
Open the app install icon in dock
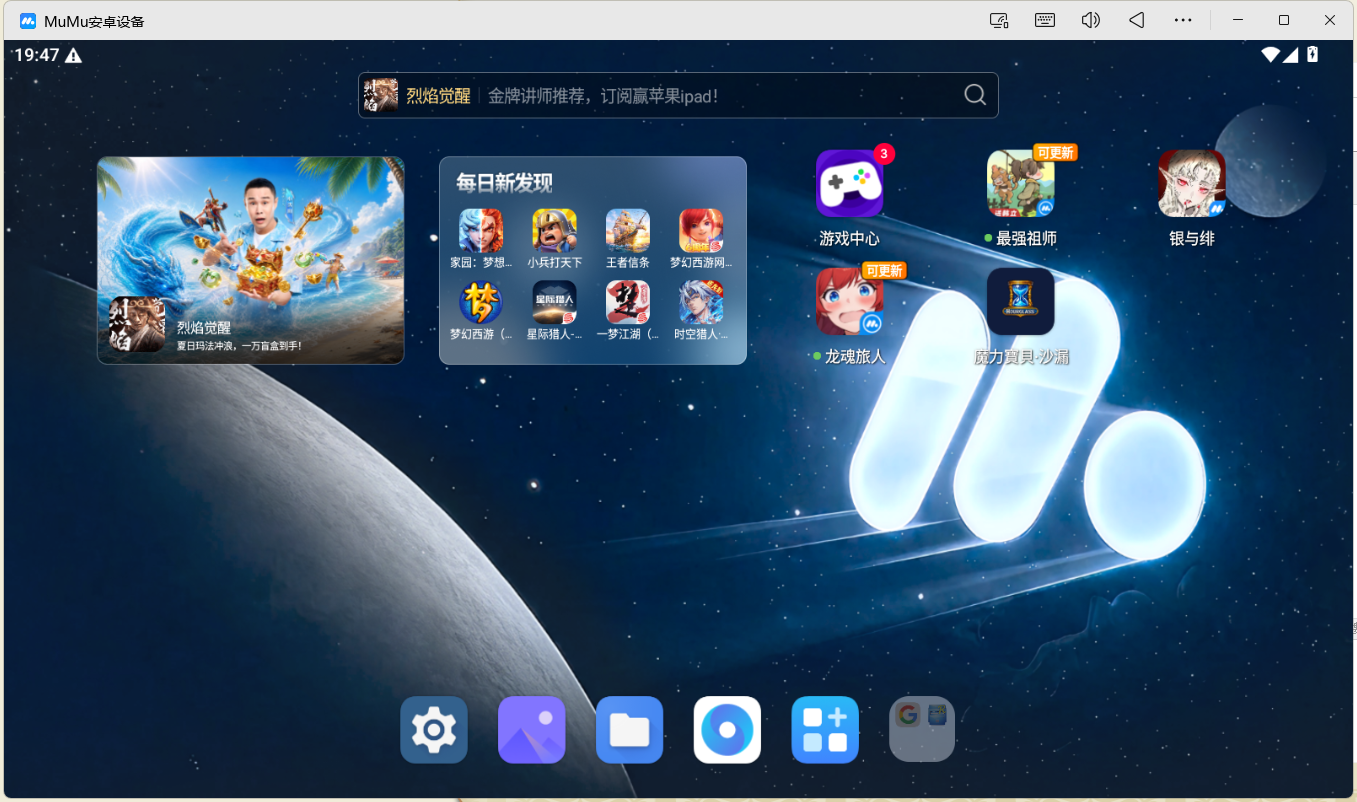[x=825, y=730]
